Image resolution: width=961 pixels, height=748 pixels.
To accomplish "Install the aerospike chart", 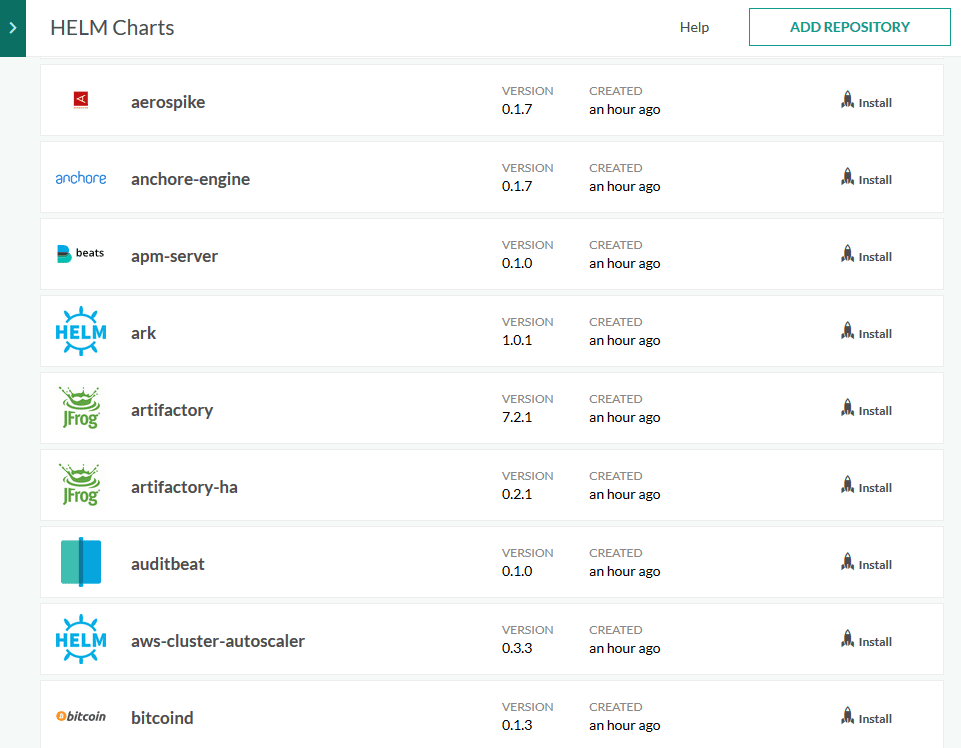I will [x=866, y=102].
